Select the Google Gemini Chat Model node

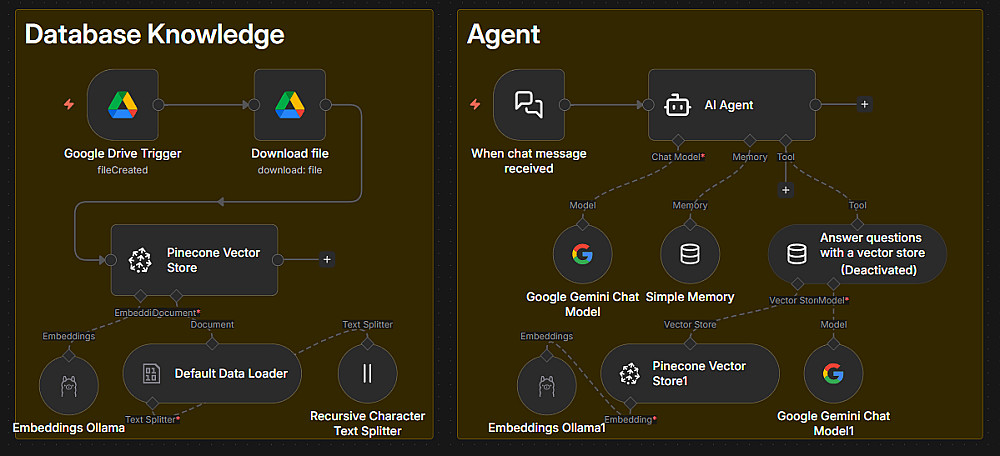pyautogui.click(x=582, y=254)
